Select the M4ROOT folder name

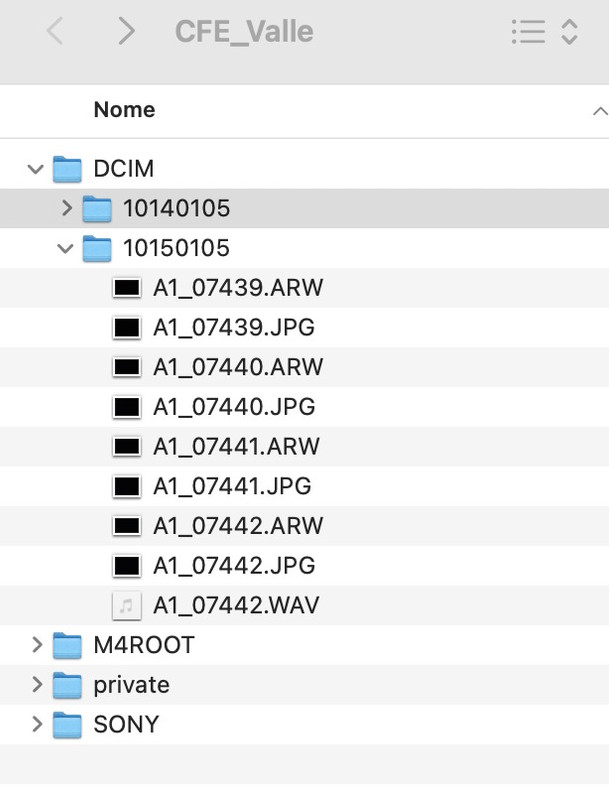tap(144, 645)
